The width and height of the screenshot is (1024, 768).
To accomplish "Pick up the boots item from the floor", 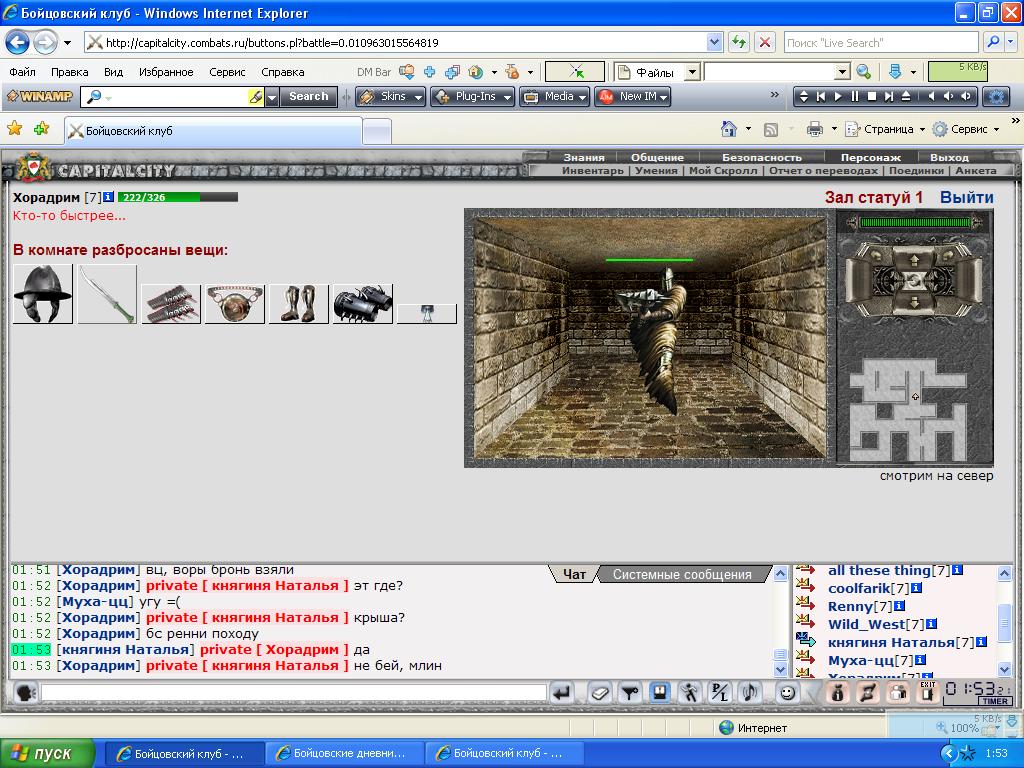I will [299, 303].
